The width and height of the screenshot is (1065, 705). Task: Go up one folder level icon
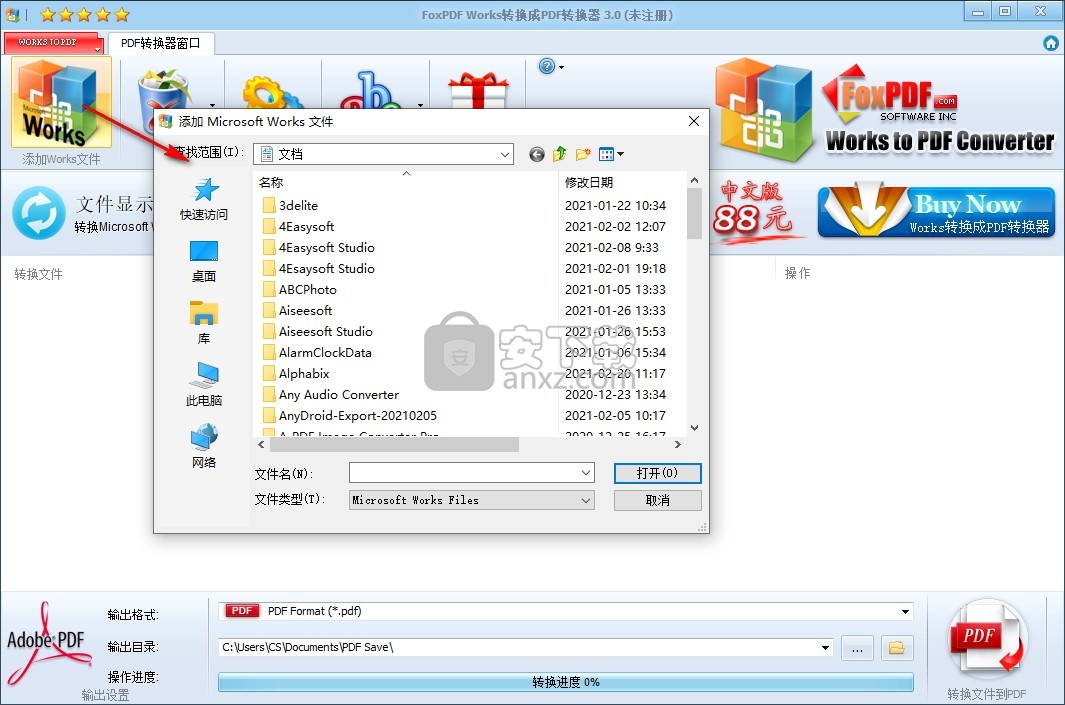pyautogui.click(x=560, y=154)
